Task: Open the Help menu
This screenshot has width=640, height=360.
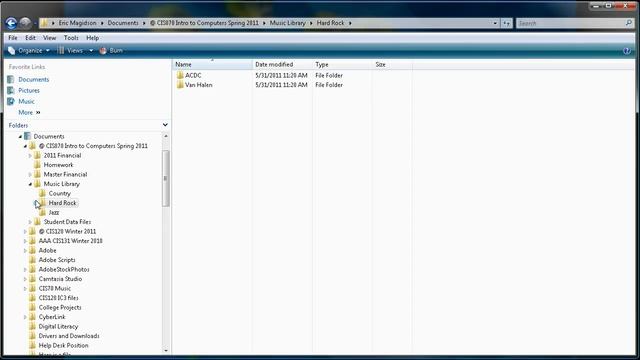Action: point(93,38)
